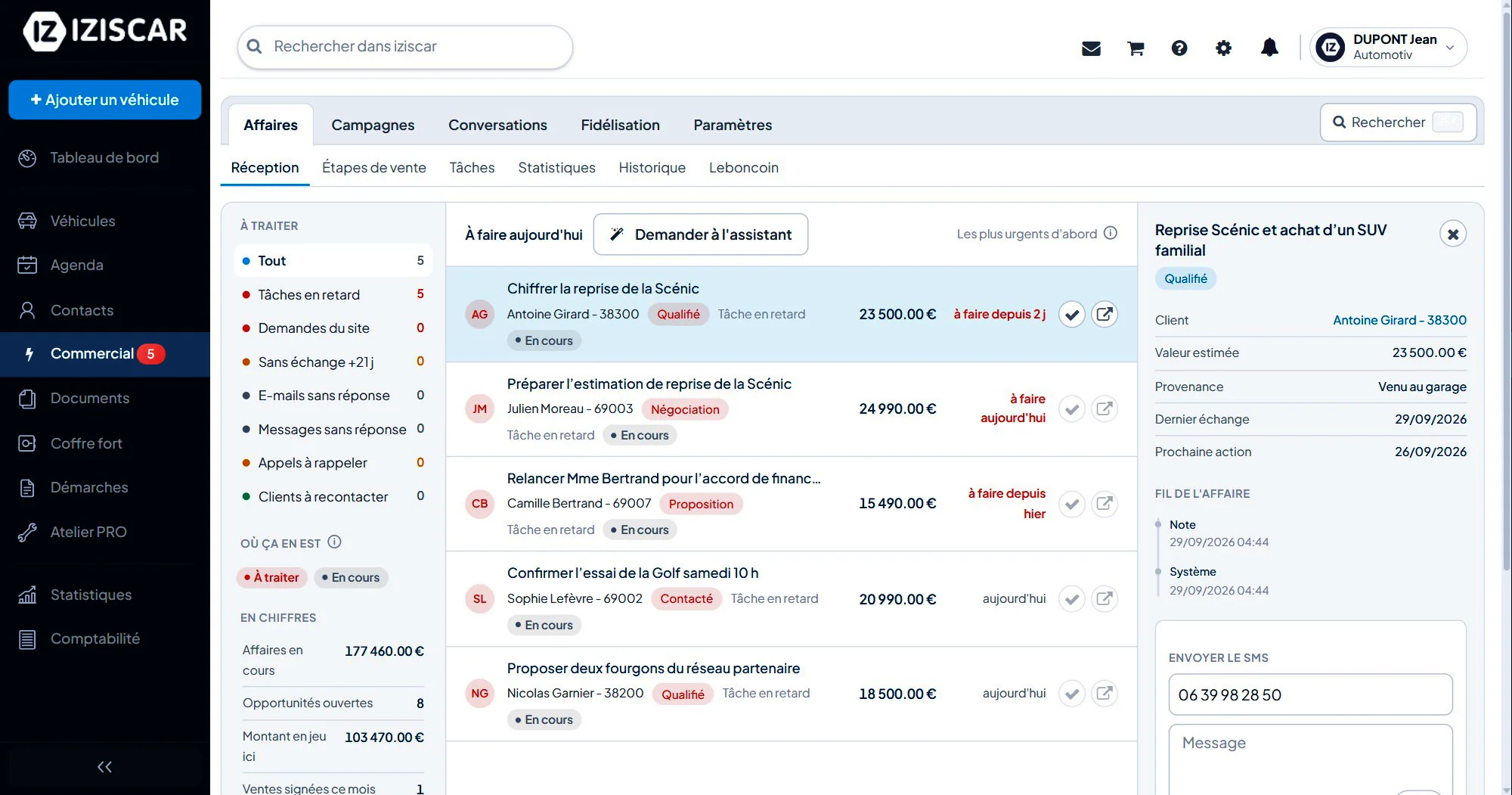Click the Rechercher button in tab bar
Screen dimensions: 1512x795
pos(1399,123)
